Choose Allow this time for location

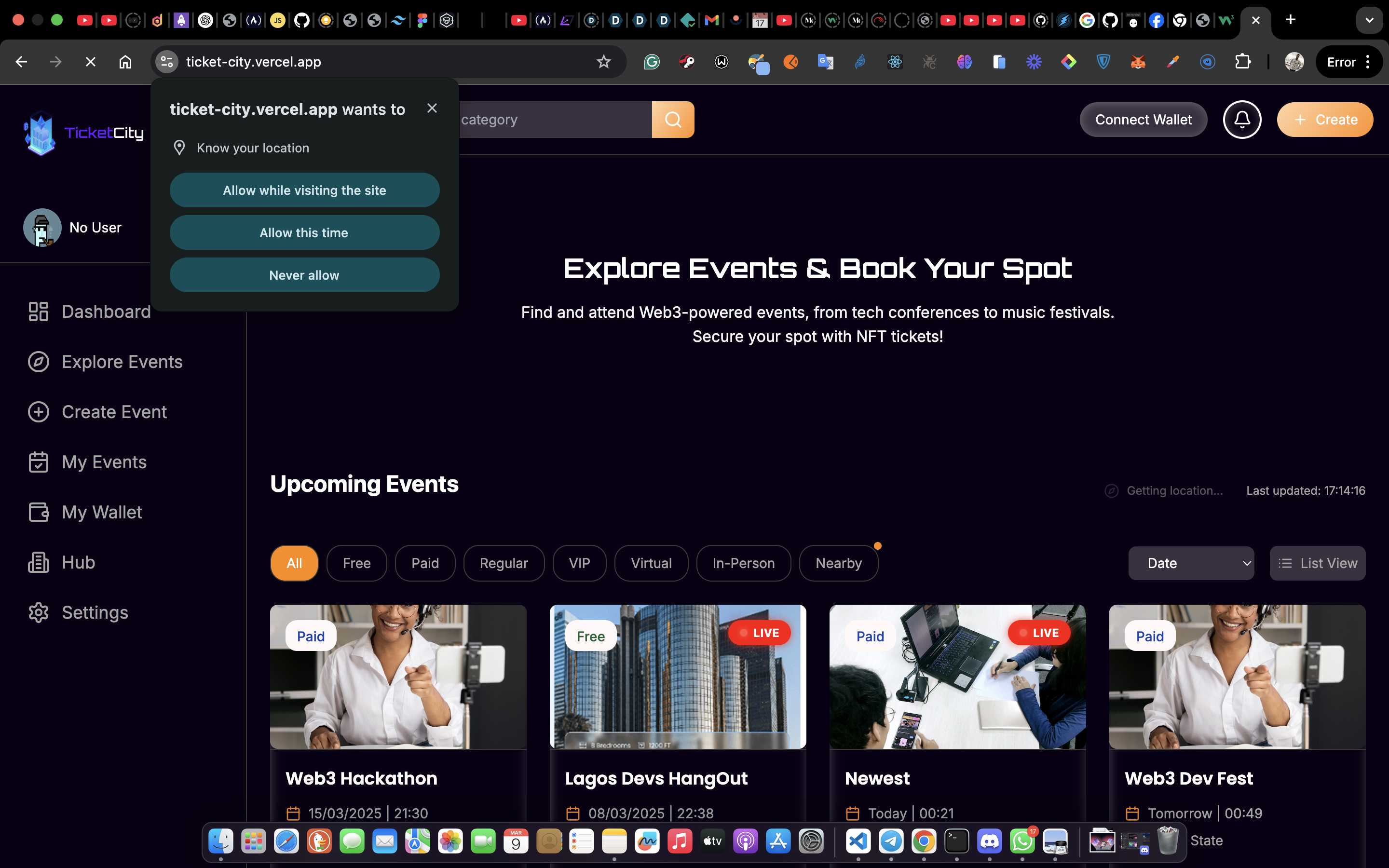(x=304, y=232)
